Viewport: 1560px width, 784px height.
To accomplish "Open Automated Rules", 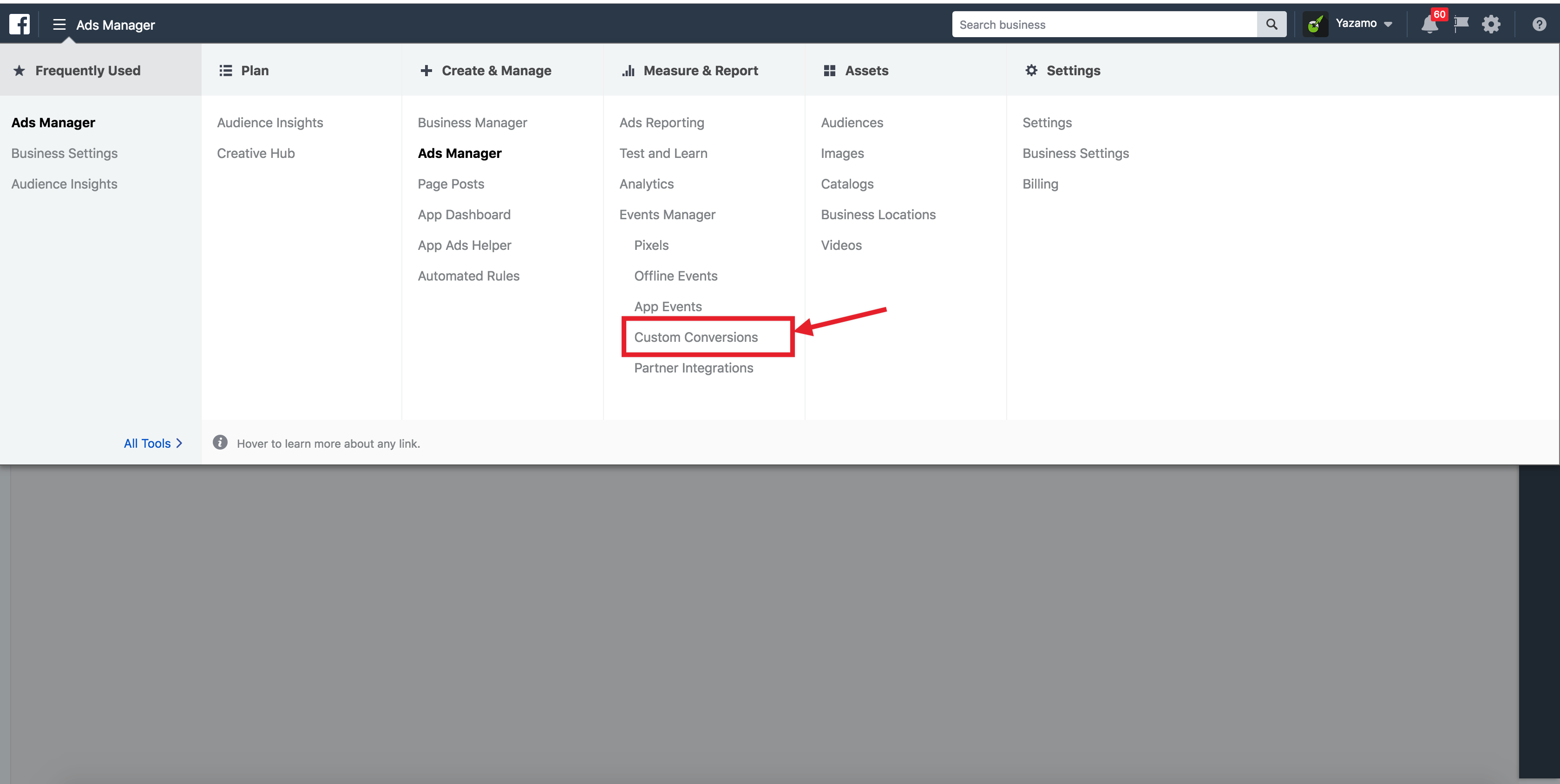I will [x=469, y=276].
